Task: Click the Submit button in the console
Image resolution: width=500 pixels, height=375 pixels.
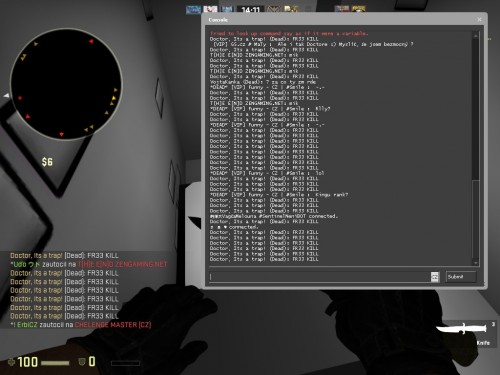Action: click(461, 277)
